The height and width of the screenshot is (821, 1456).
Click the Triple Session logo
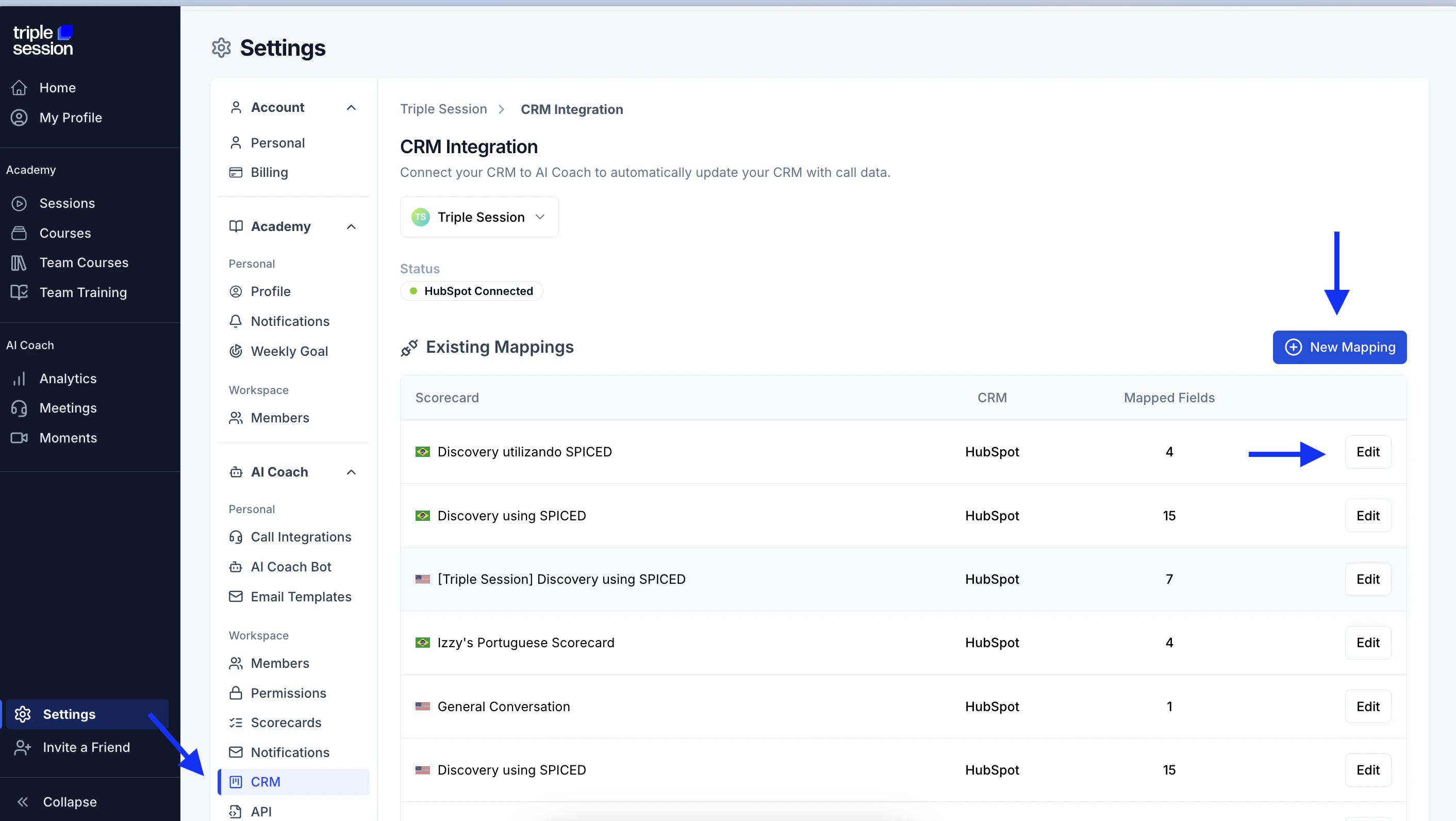43,40
